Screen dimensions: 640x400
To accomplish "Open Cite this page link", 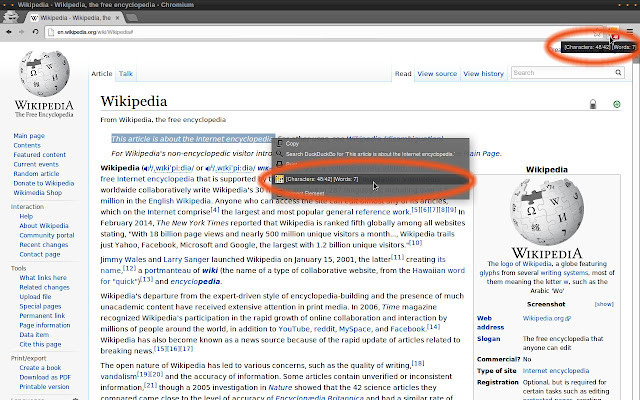I will [40, 344].
